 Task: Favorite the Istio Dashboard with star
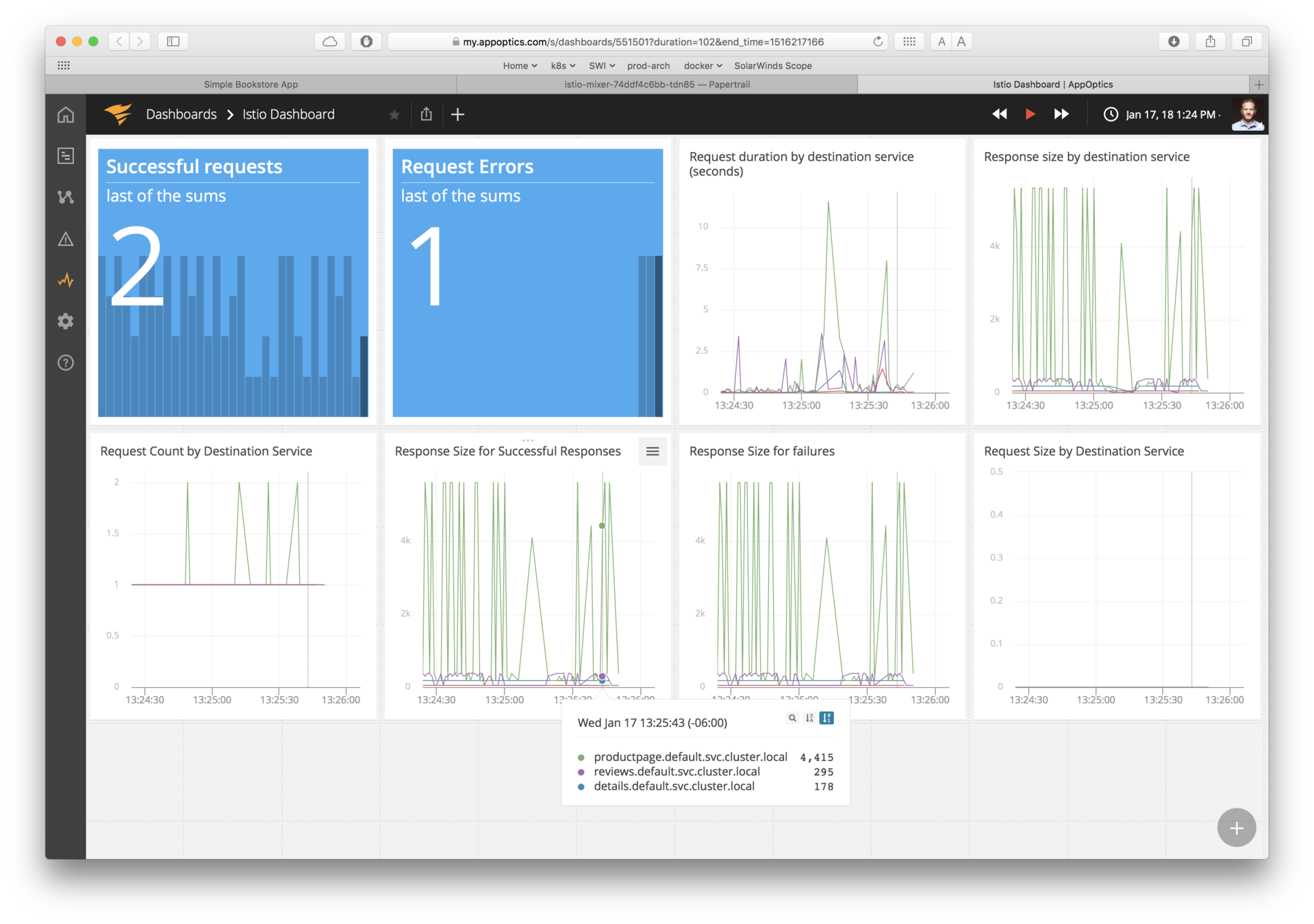(x=394, y=114)
